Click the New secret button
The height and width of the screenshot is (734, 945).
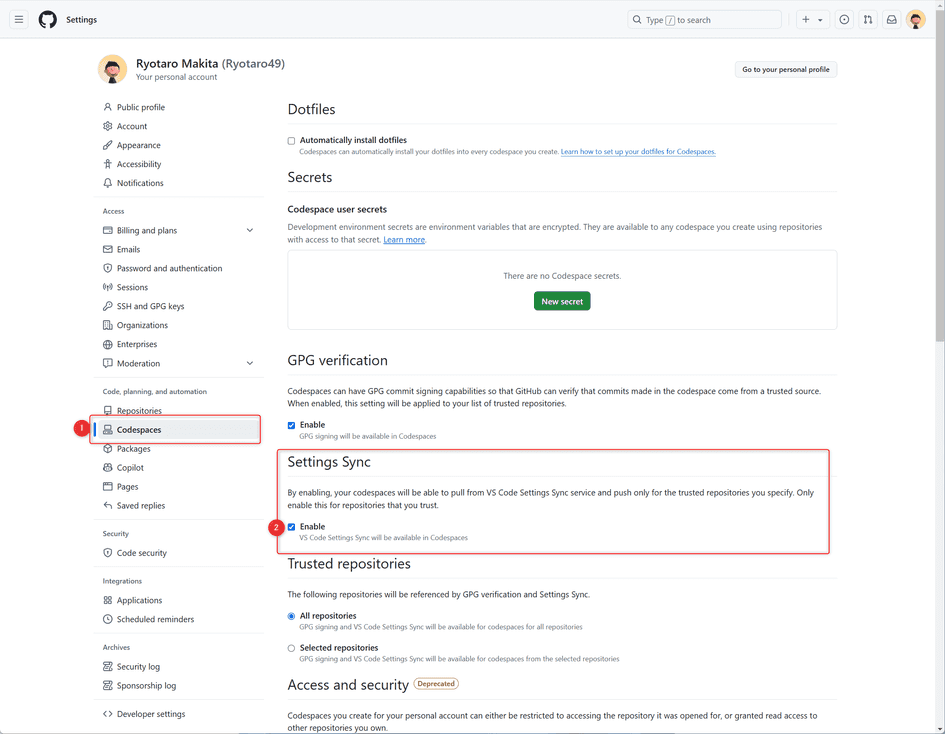[x=561, y=300]
